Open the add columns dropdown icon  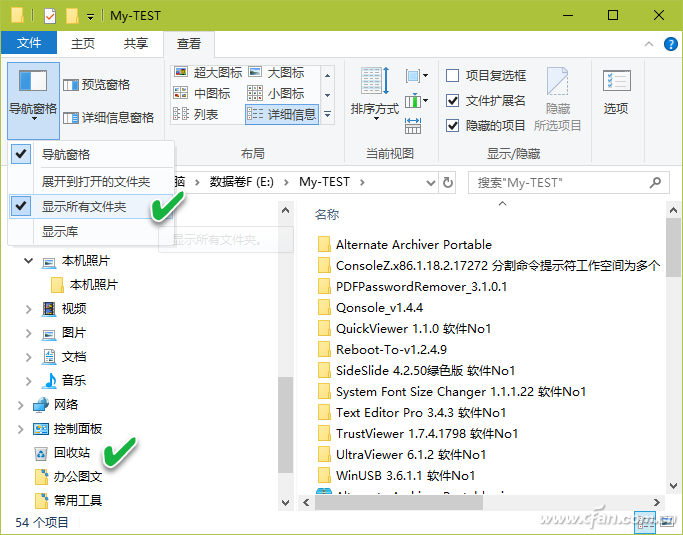point(417,101)
